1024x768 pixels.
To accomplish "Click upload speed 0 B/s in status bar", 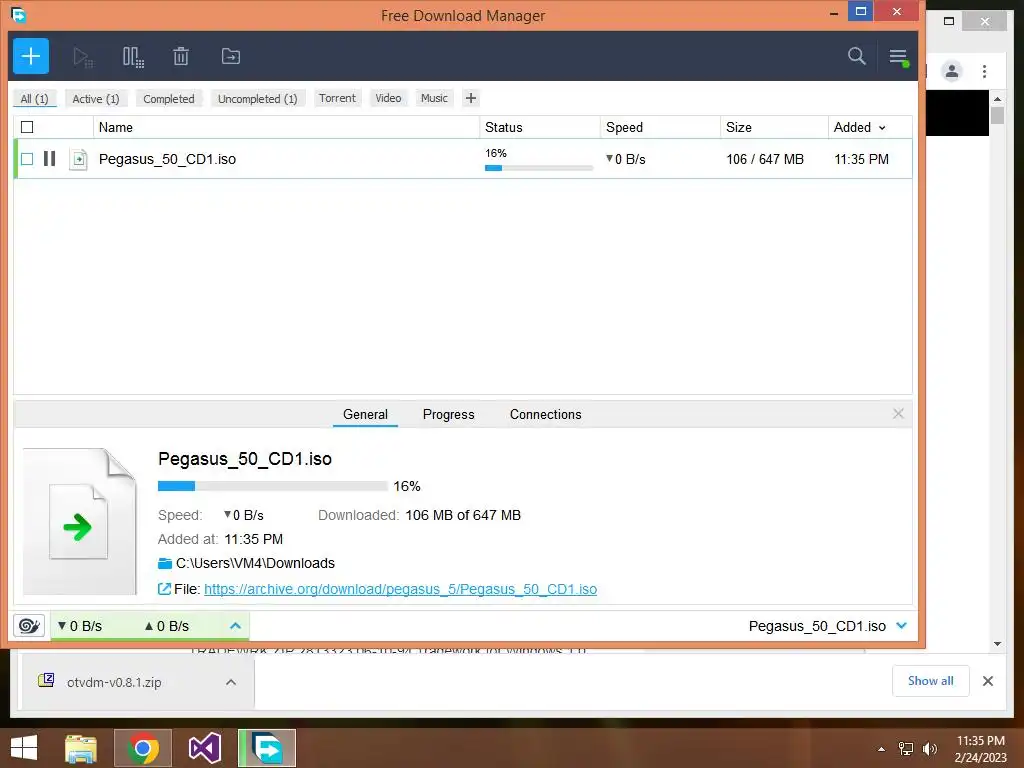I will [x=167, y=626].
